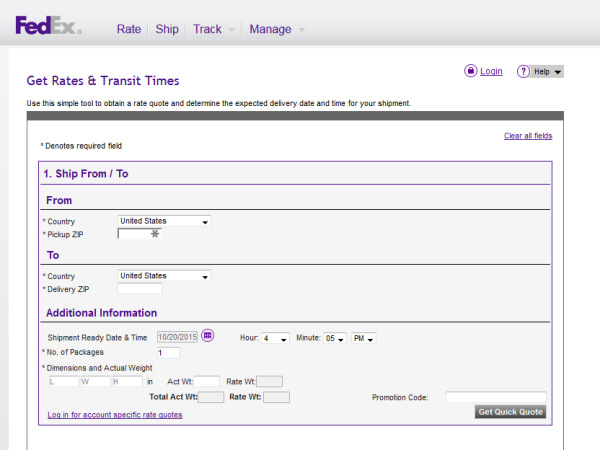
Task: Click the Width dimension field
Action: tap(96, 382)
